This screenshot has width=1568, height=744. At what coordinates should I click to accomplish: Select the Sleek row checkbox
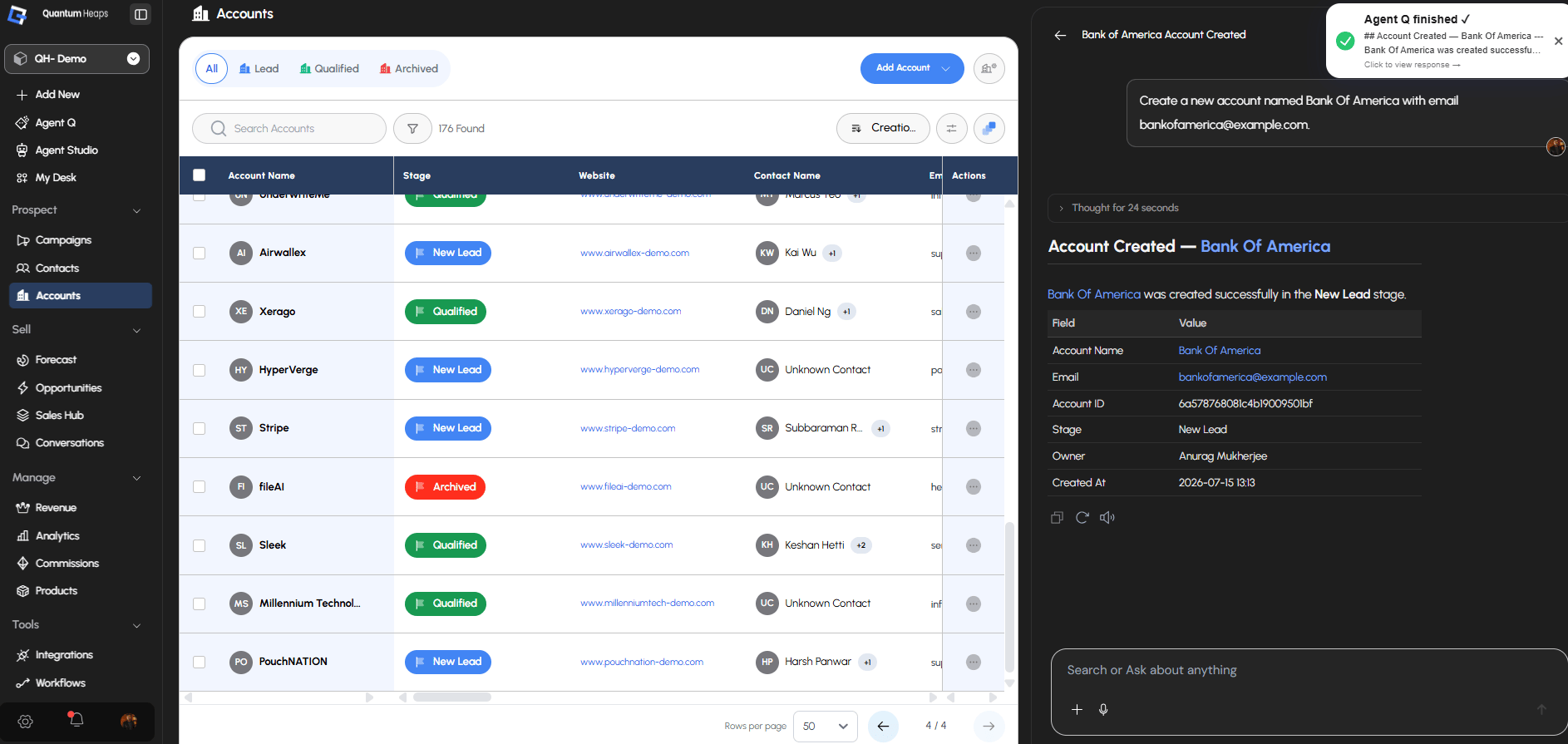[x=199, y=545]
